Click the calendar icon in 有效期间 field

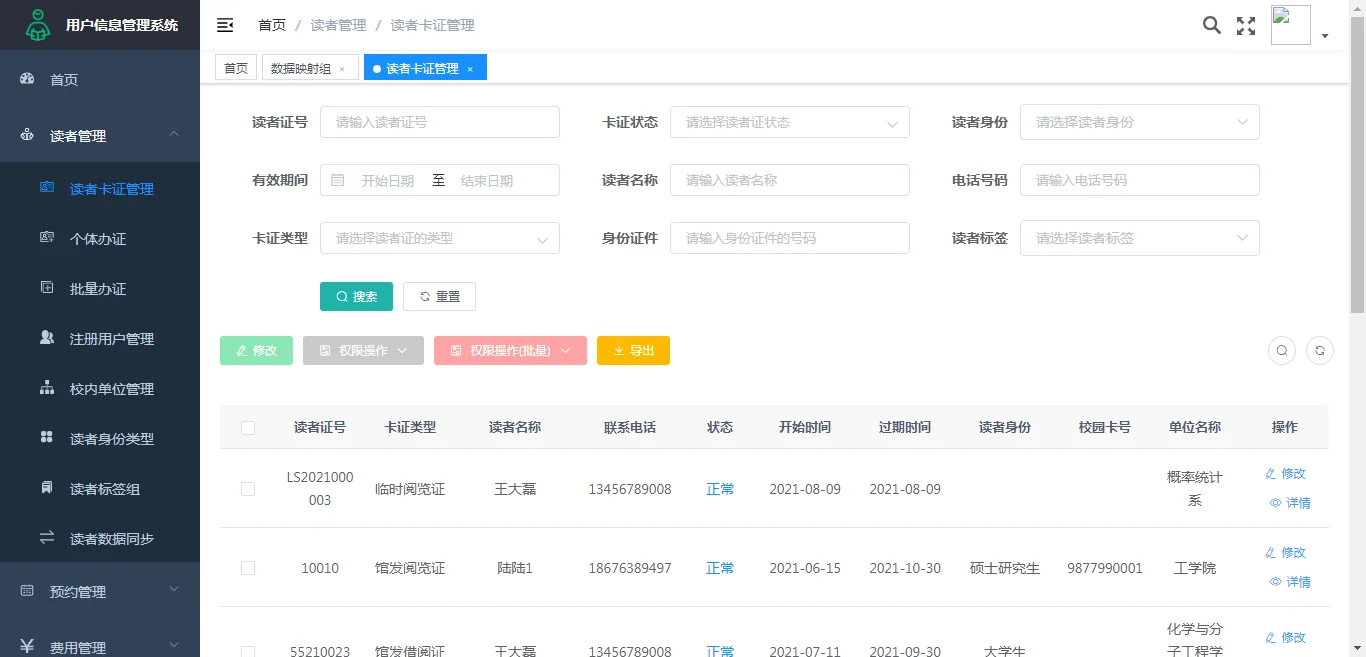338,180
